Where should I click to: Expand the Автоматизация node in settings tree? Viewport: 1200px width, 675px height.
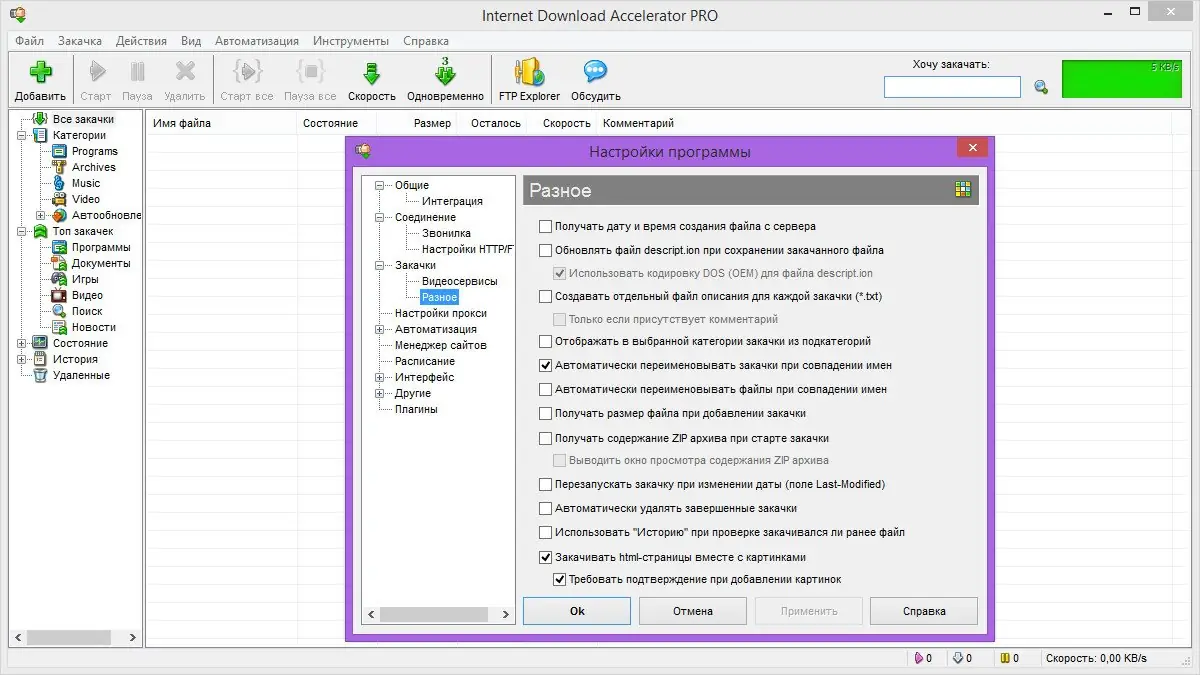click(x=379, y=329)
